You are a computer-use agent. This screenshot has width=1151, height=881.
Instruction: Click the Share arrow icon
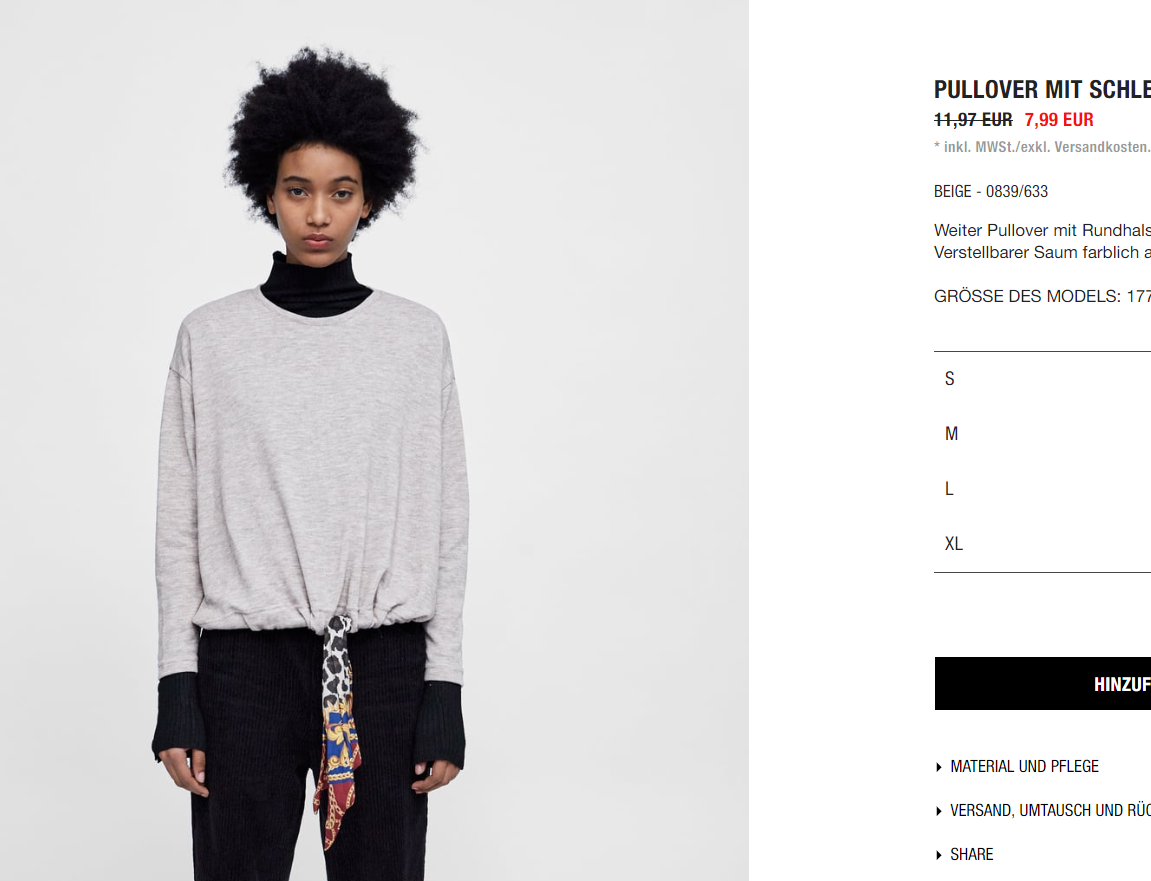pos(939,855)
